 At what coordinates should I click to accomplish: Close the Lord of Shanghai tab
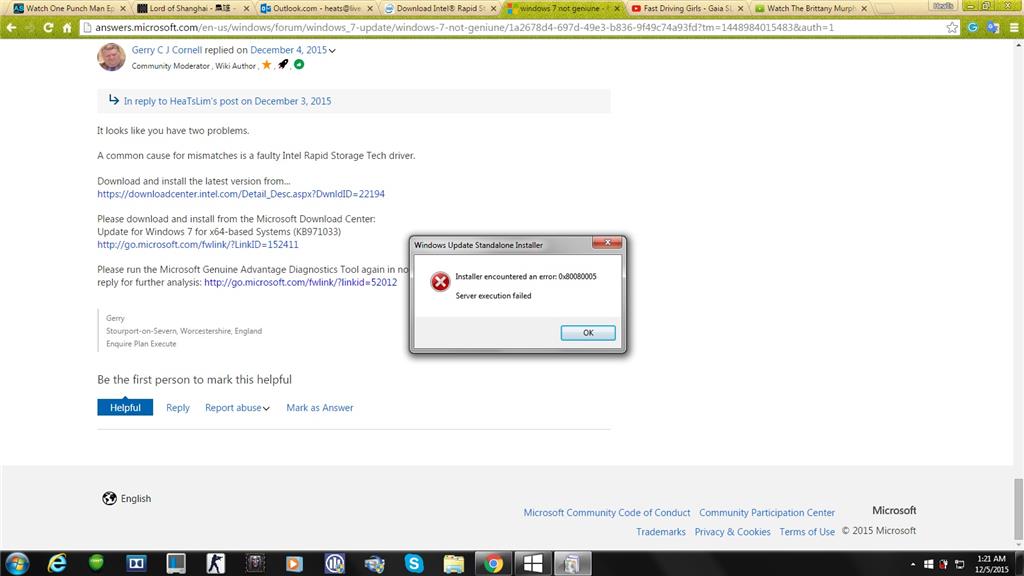click(246, 8)
